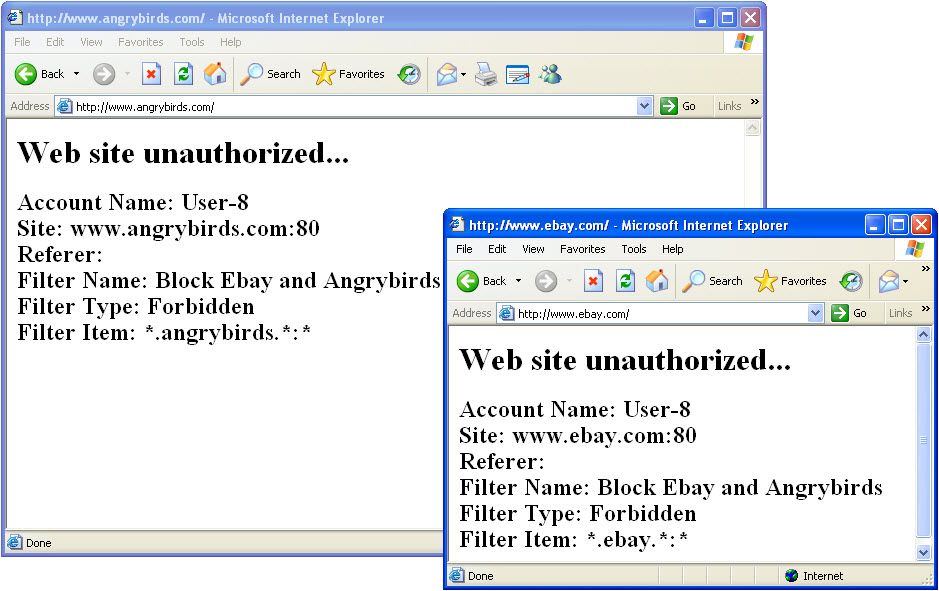Expand Mail dropdown arrow in angrybirds window

[x=464, y=75]
